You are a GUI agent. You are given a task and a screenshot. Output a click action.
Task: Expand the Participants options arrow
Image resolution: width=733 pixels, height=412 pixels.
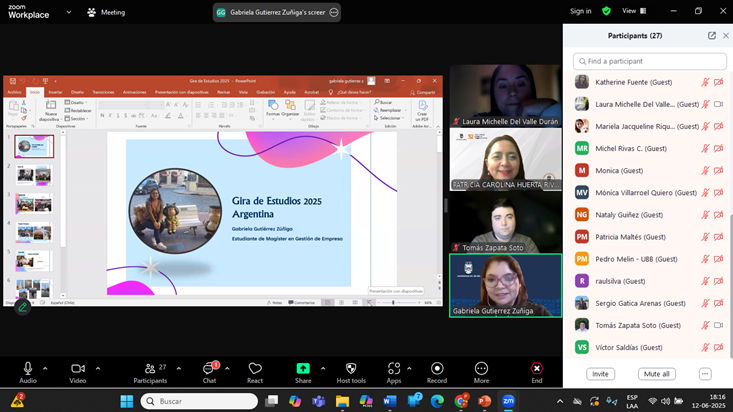click(179, 369)
